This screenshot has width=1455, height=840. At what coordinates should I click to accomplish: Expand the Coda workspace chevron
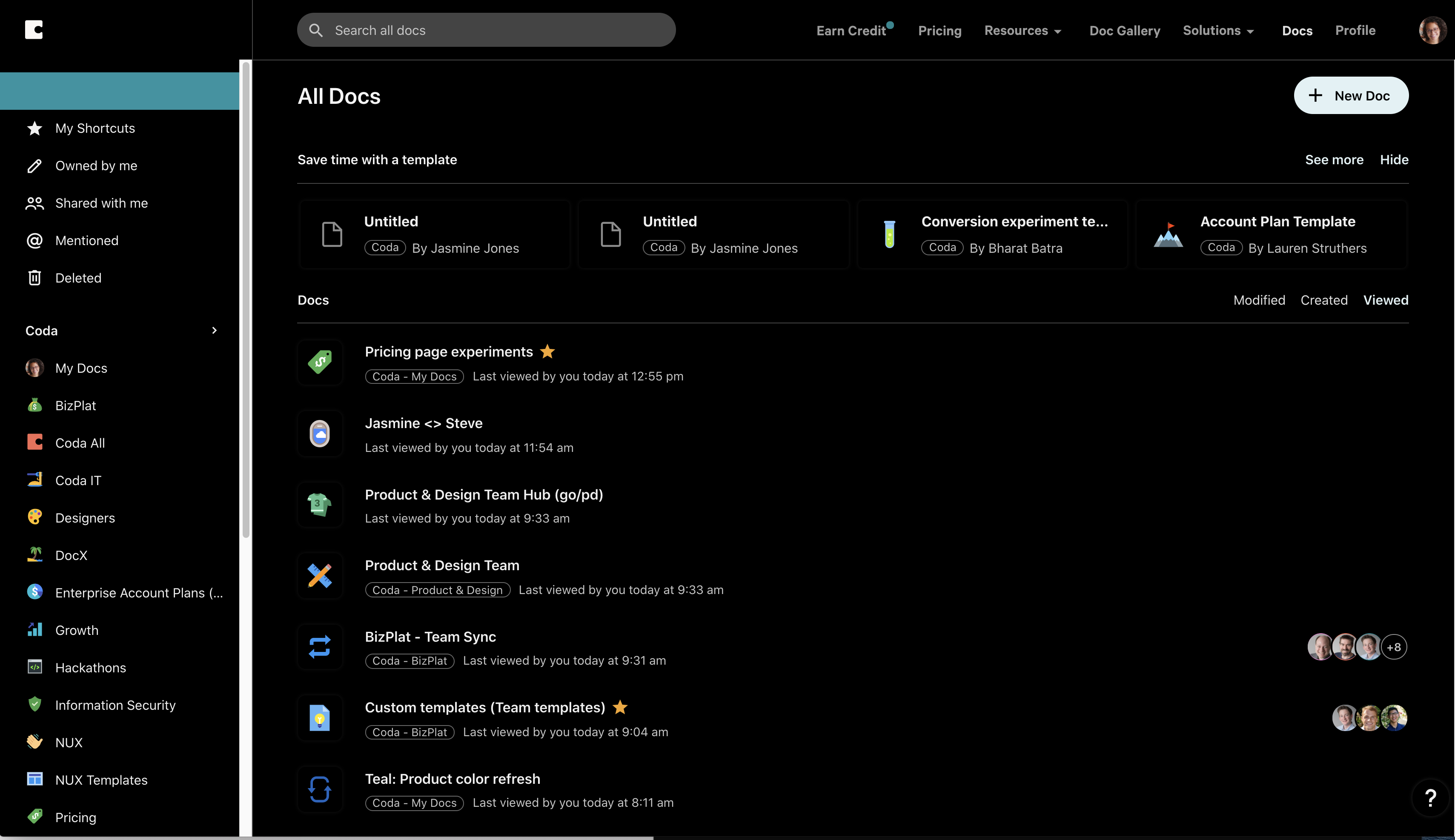(x=214, y=330)
